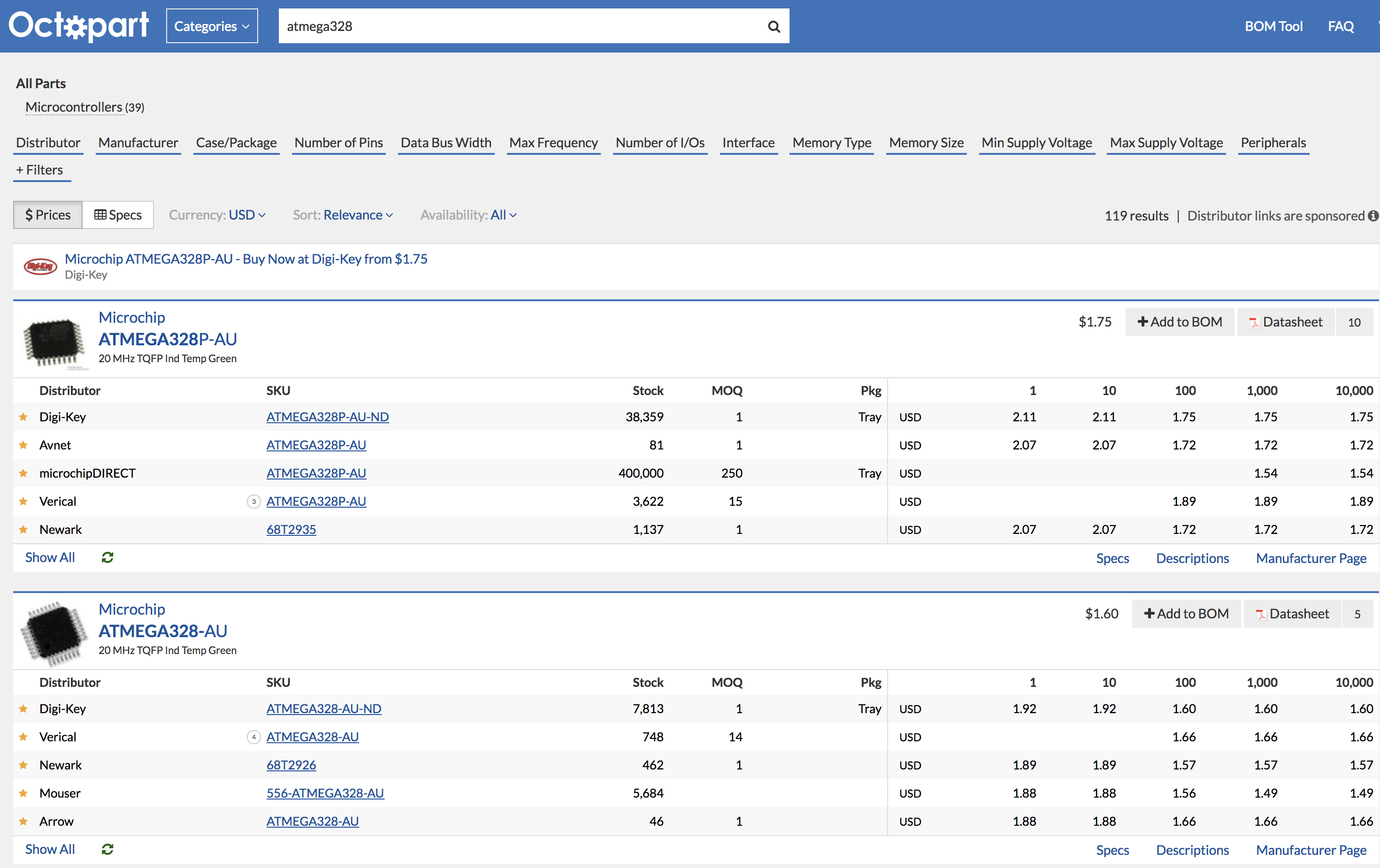Image resolution: width=1380 pixels, height=868 pixels.
Task: Open the Manufacturer filter tab
Action: pos(138,143)
